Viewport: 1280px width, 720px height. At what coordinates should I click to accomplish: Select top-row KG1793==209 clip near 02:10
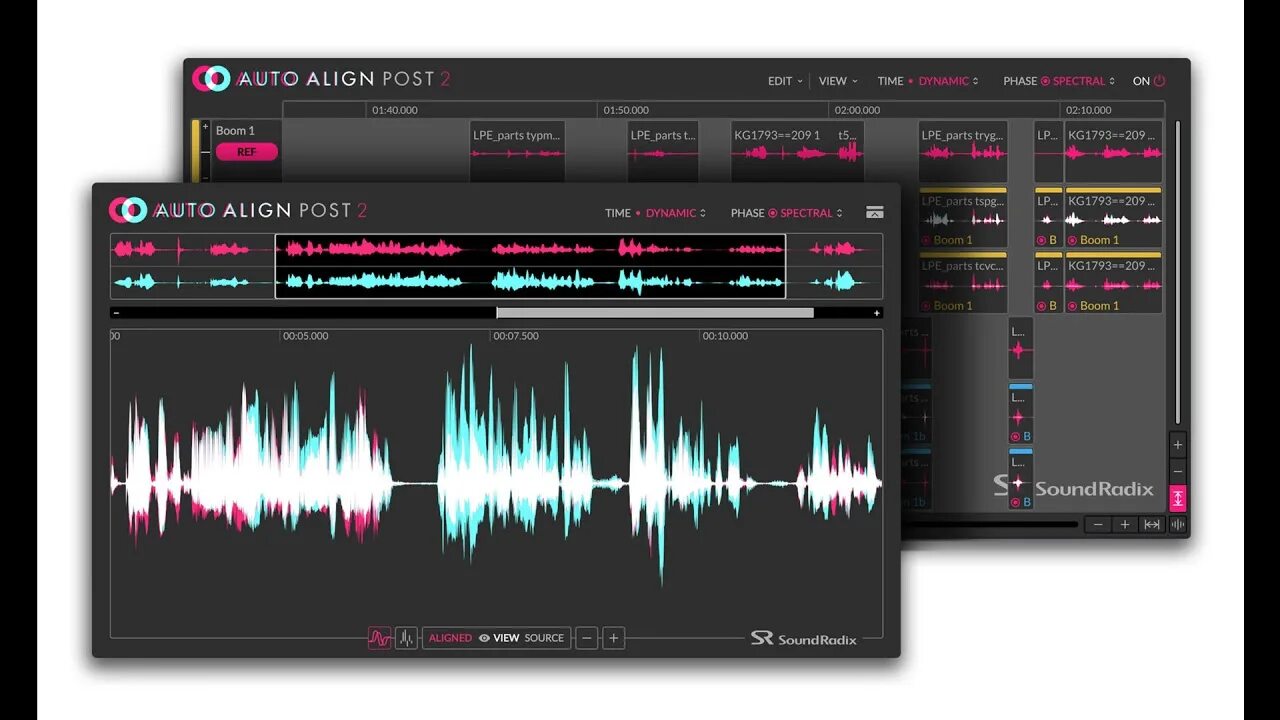(x=1113, y=151)
